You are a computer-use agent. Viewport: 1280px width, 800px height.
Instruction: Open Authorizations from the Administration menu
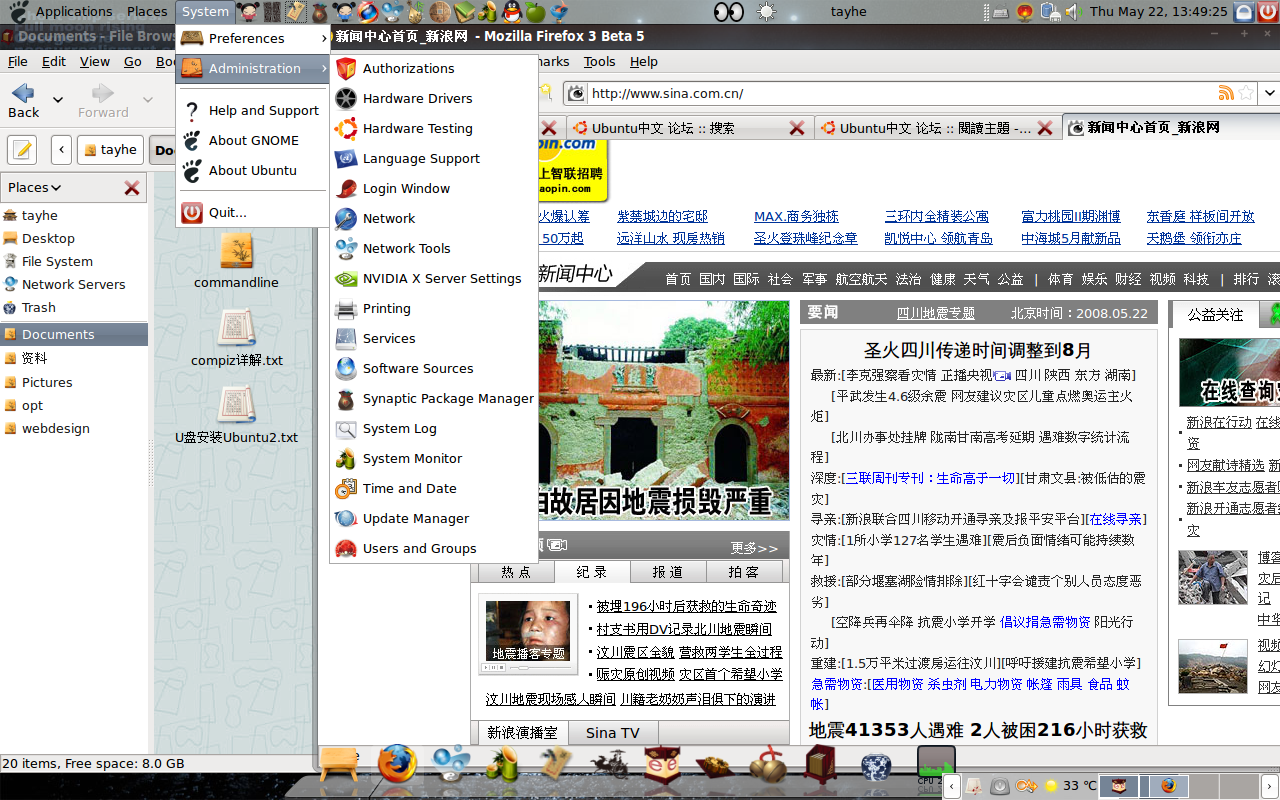click(x=434, y=68)
